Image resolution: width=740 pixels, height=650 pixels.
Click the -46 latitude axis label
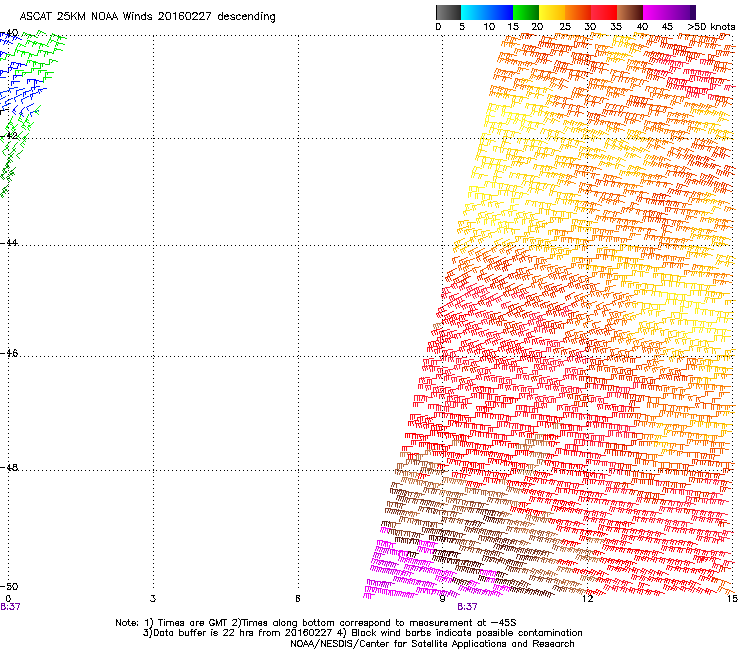[9, 353]
